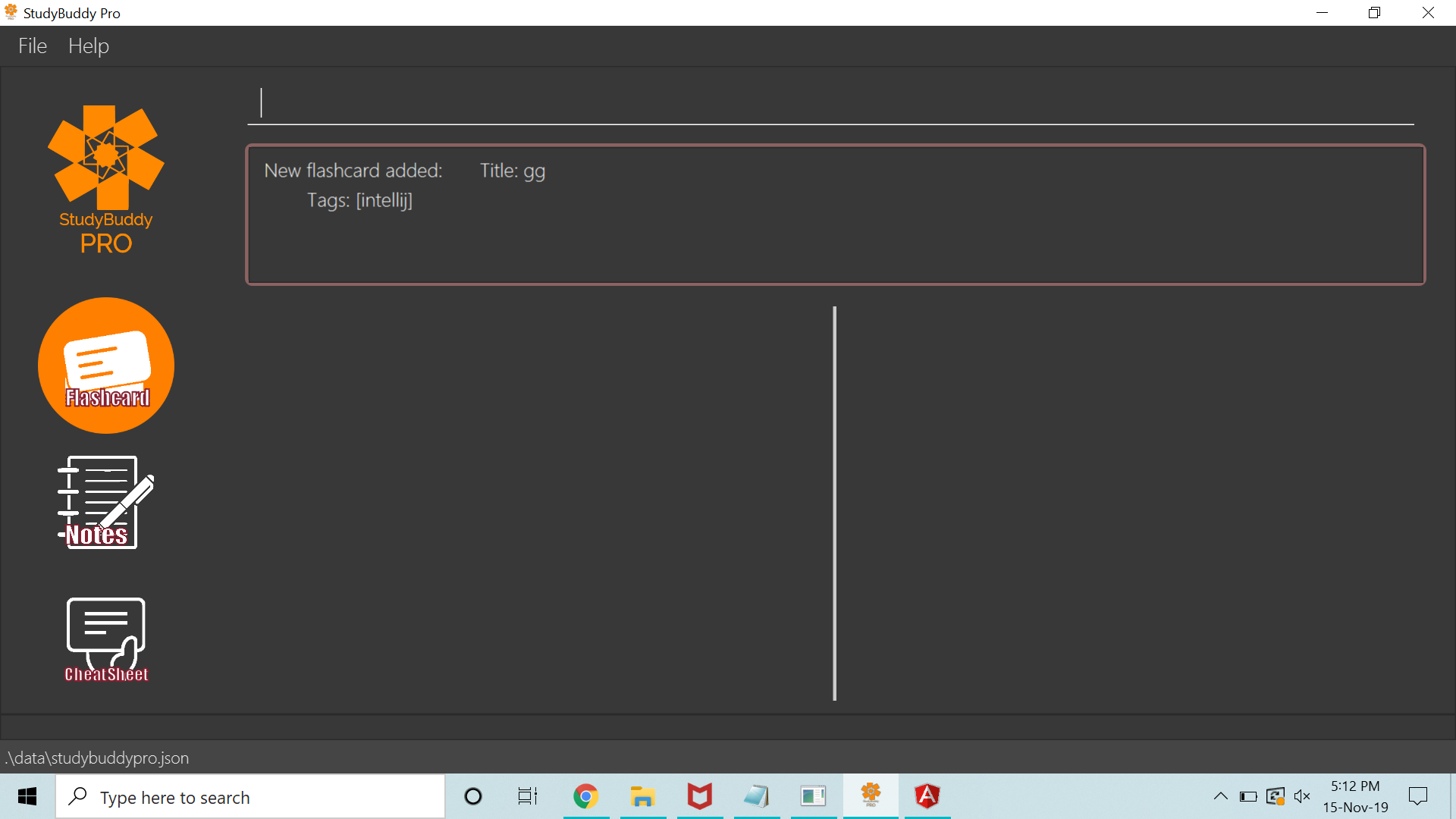Click the vertical split pane divider
Viewport: 1456px width, 819px height.
[x=834, y=503]
